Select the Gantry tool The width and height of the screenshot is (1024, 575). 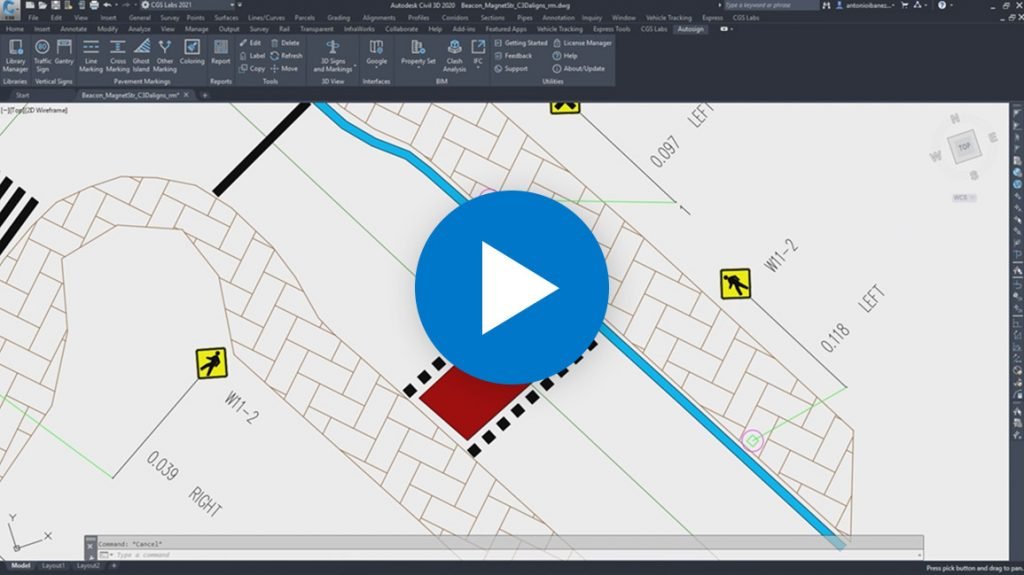(64, 52)
